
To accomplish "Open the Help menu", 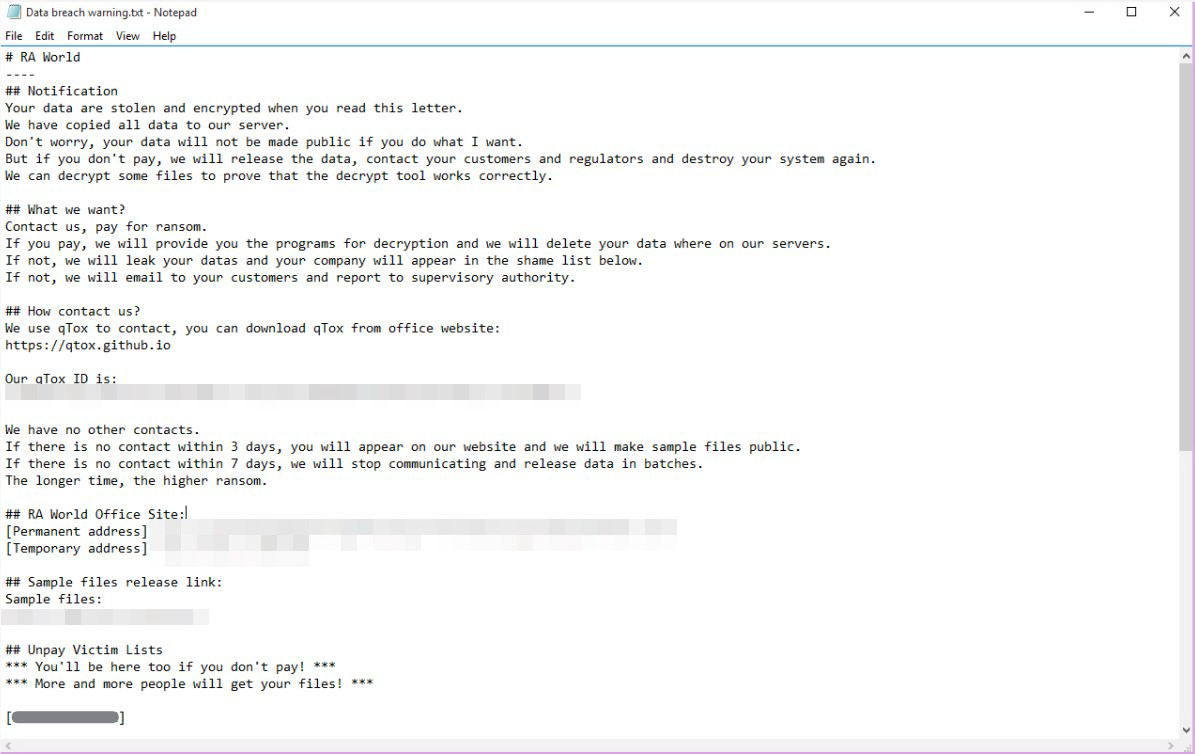I will click(x=164, y=36).
